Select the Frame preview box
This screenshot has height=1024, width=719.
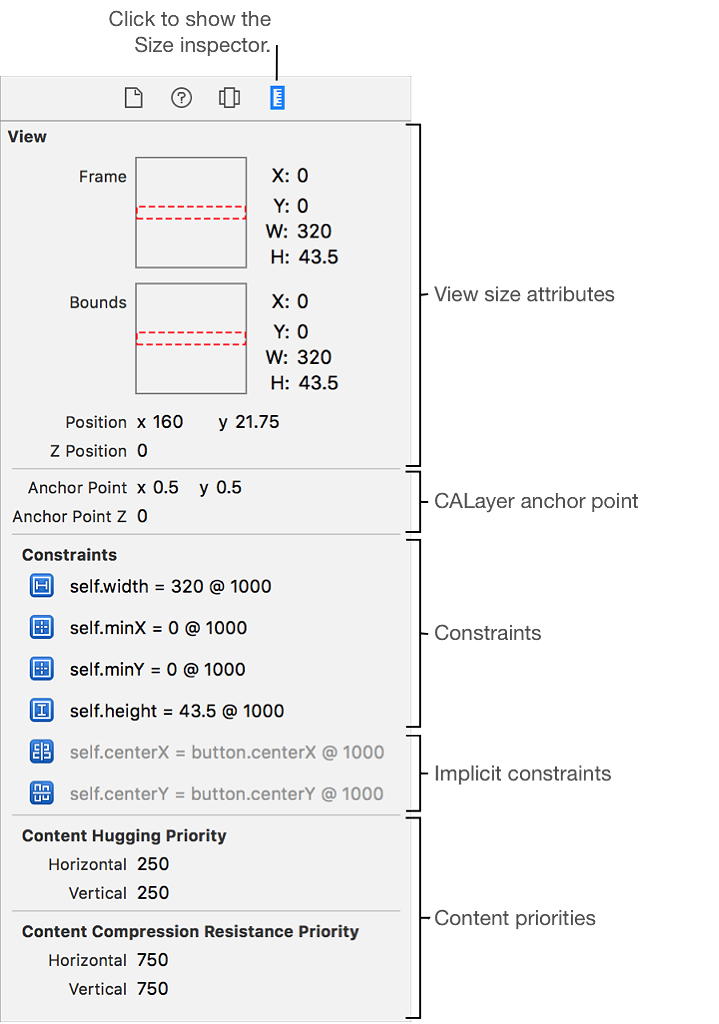191,212
